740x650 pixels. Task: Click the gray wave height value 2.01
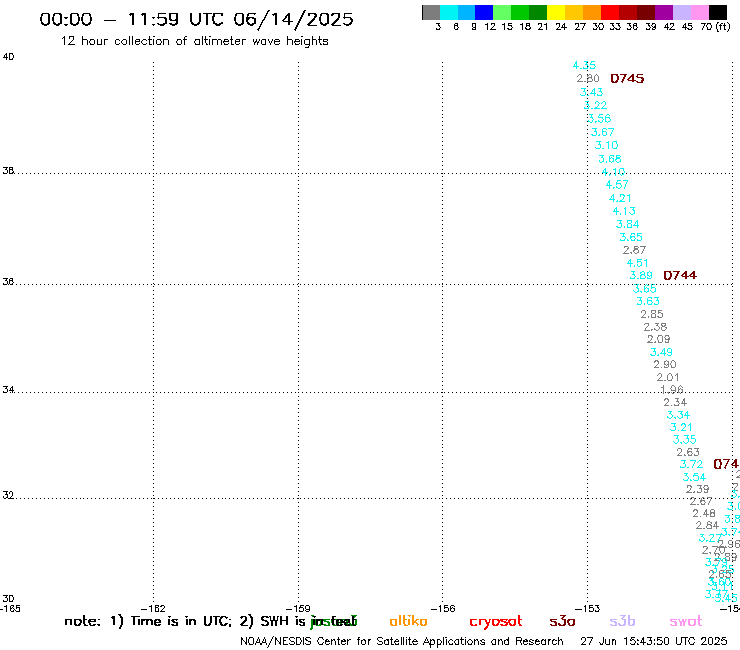point(668,377)
